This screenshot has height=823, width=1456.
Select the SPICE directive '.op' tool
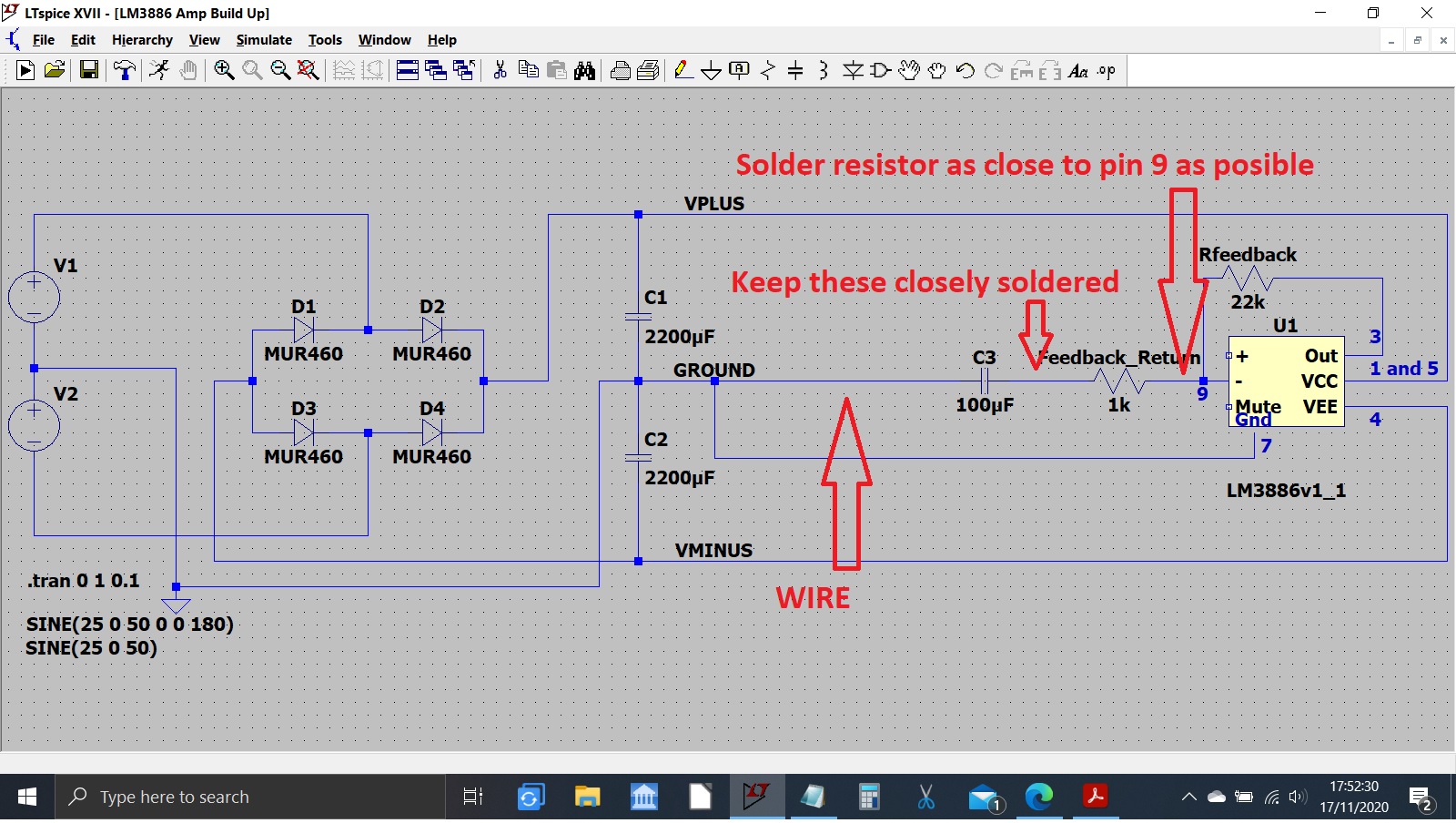click(x=1107, y=70)
